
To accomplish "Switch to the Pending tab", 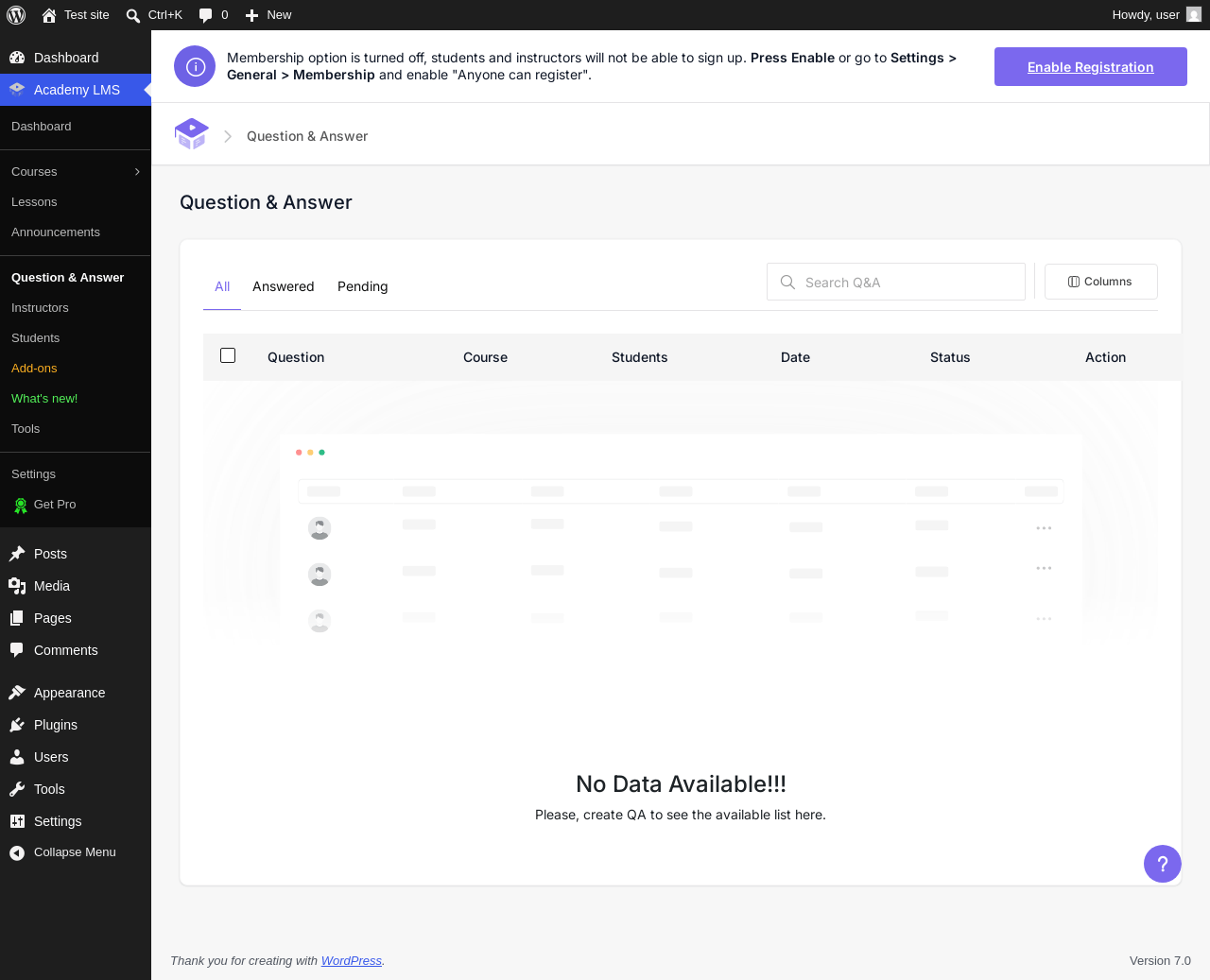I will pos(363,286).
